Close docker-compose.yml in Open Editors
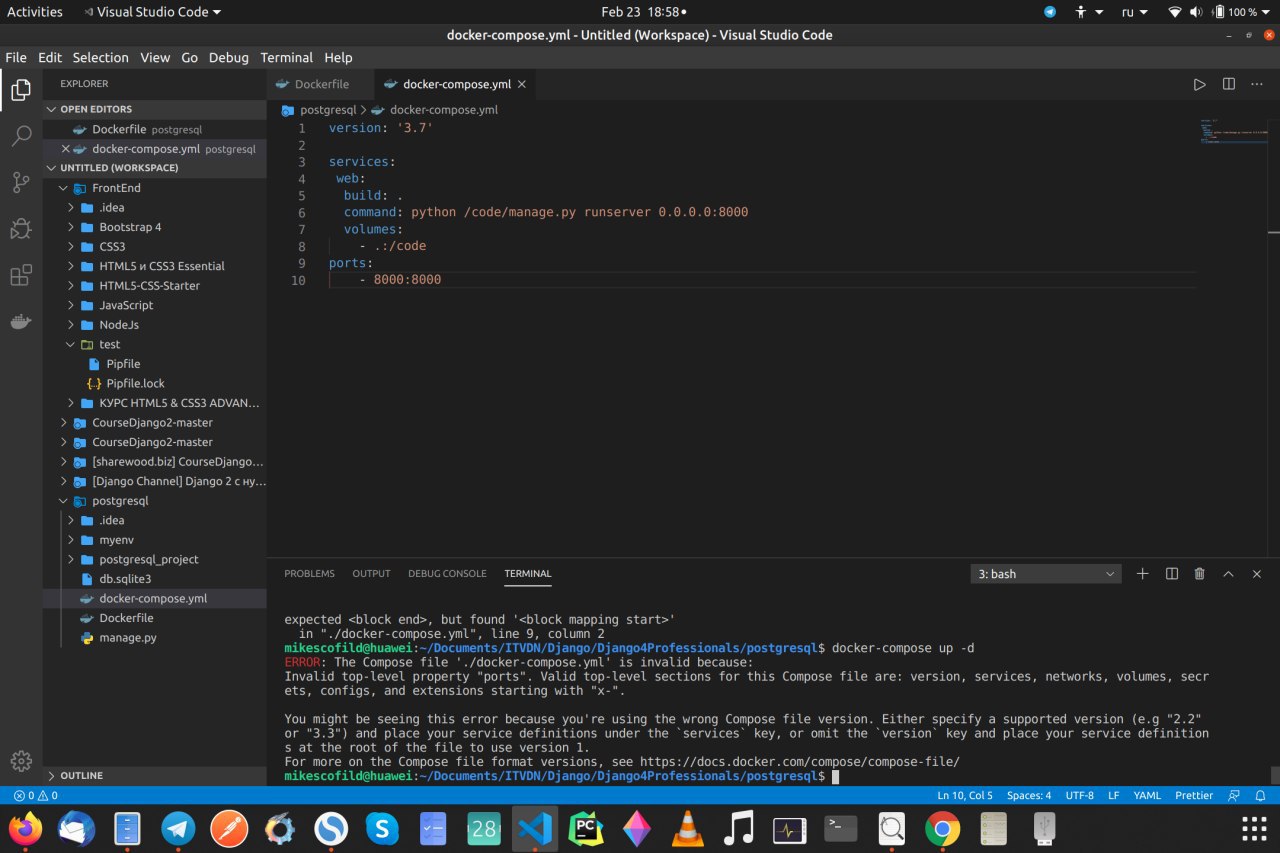Screen dimensions: 1280x853 point(66,149)
